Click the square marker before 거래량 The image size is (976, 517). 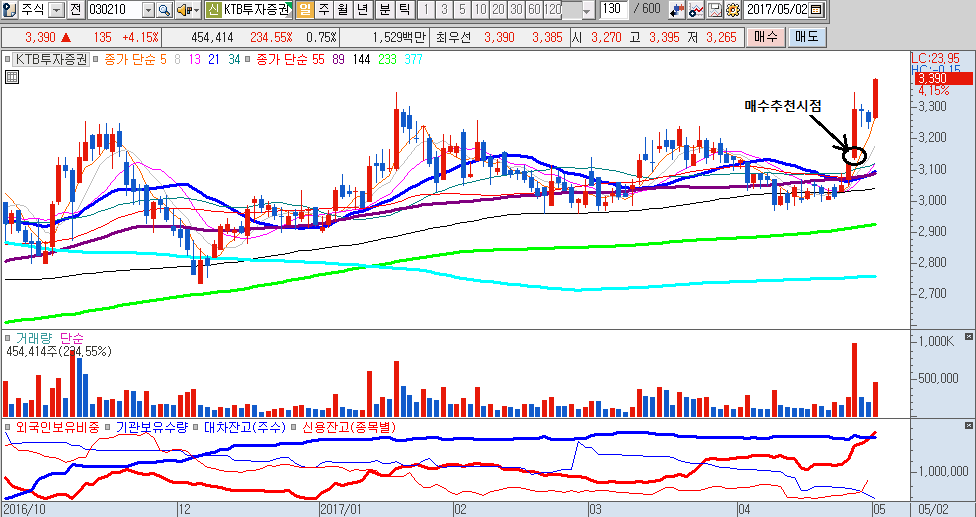click(7, 337)
